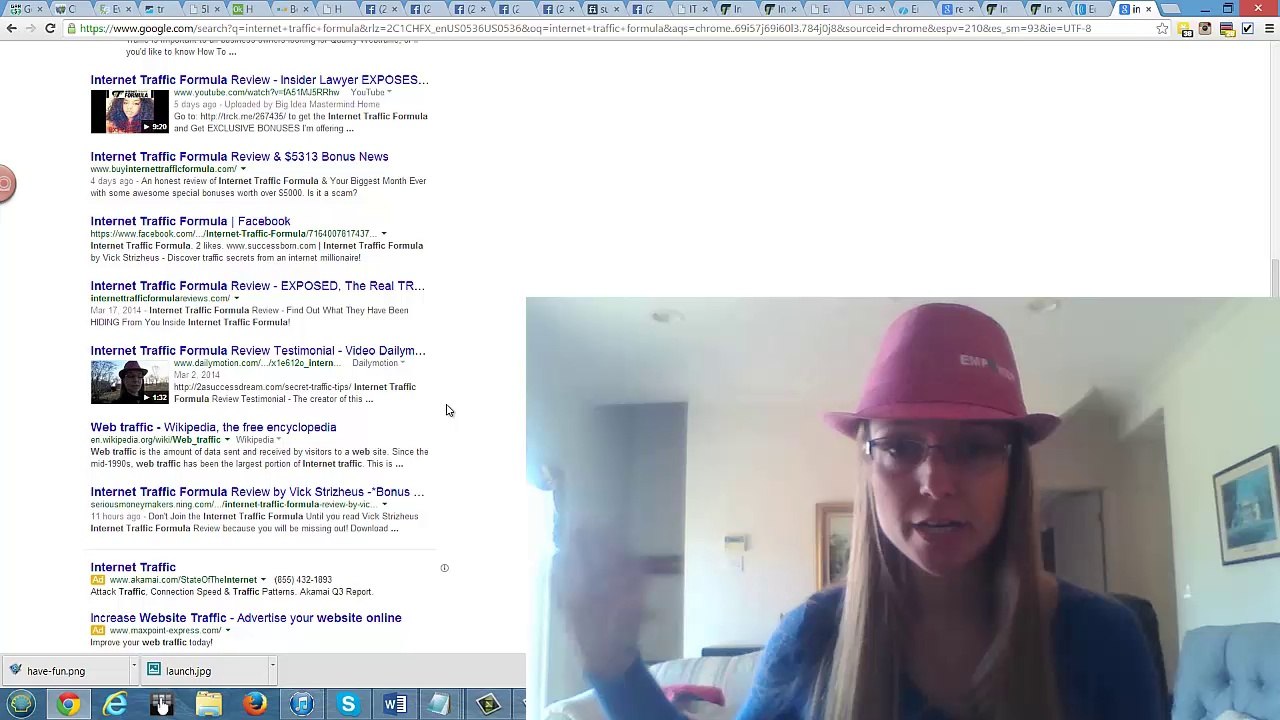Open dropdown arrow beside the Dailymotion source label
The width and height of the screenshot is (1280, 720).
tap(402, 363)
